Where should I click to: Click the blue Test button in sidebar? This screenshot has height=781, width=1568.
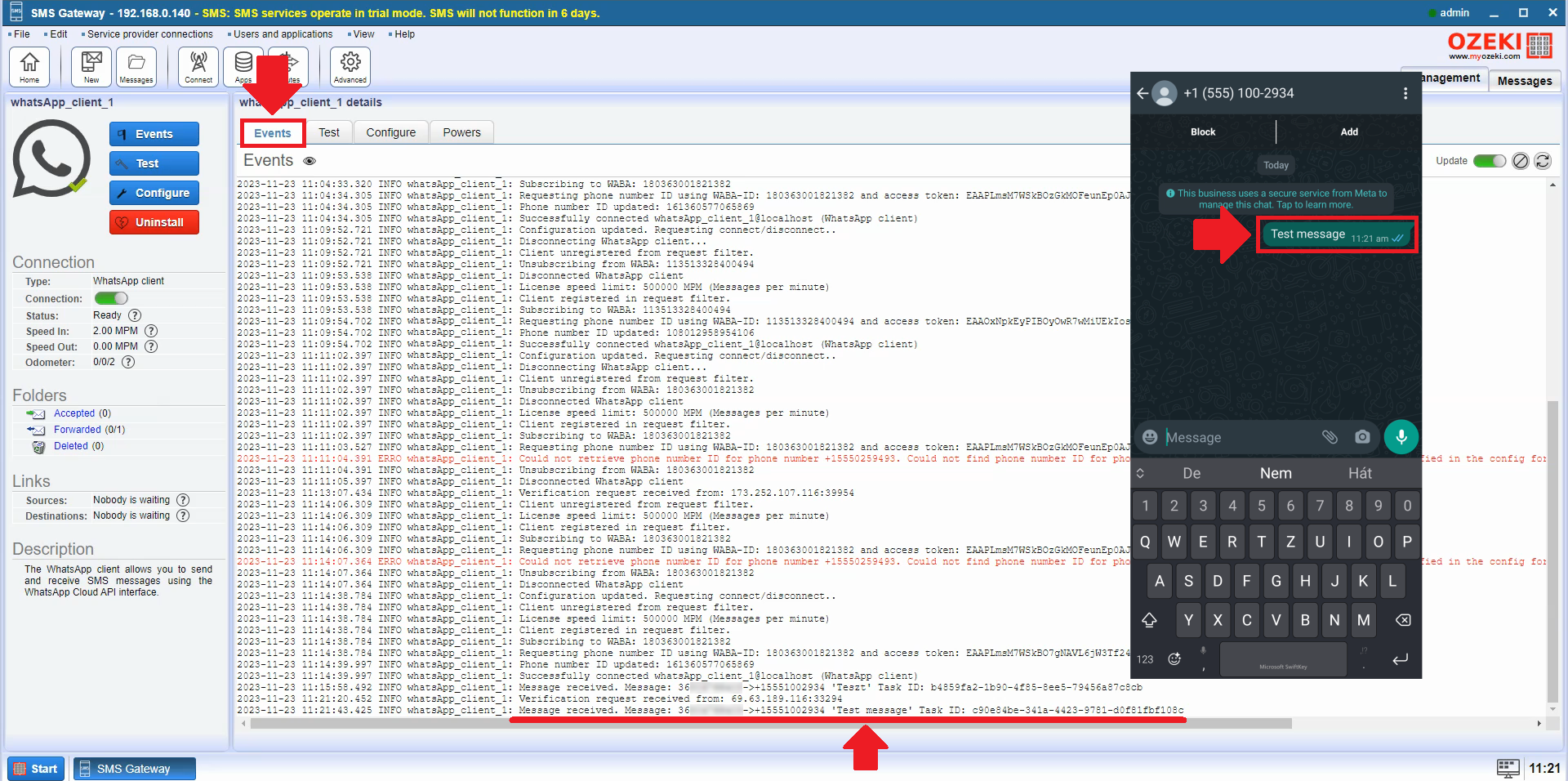click(x=154, y=163)
